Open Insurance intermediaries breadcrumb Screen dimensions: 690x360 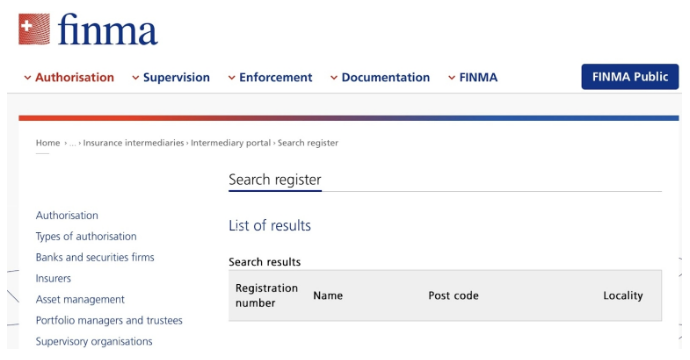(x=133, y=143)
